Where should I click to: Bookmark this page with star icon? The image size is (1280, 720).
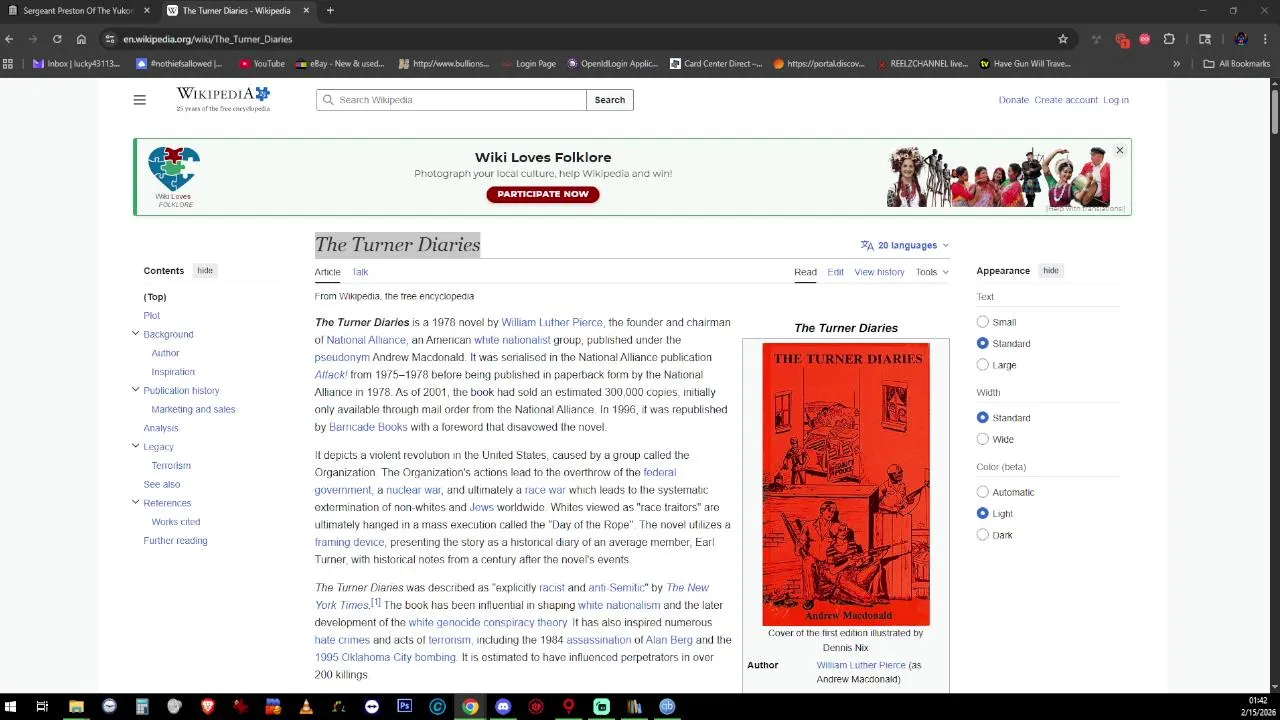[1063, 39]
